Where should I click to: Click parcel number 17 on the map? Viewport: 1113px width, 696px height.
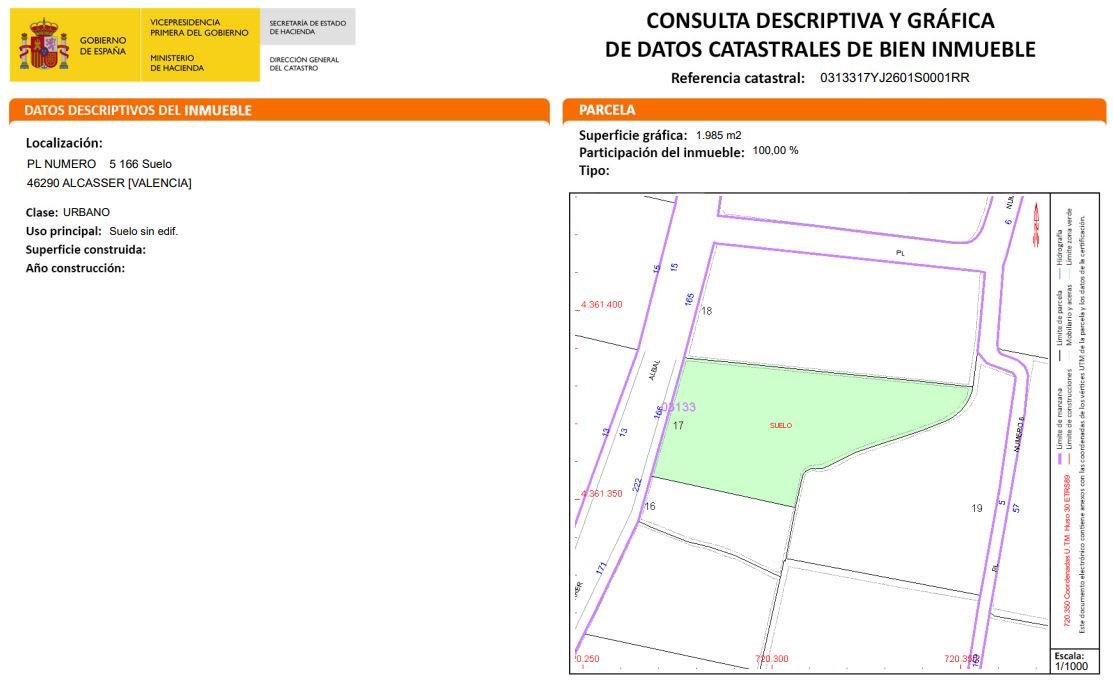click(x=678, y=426)
